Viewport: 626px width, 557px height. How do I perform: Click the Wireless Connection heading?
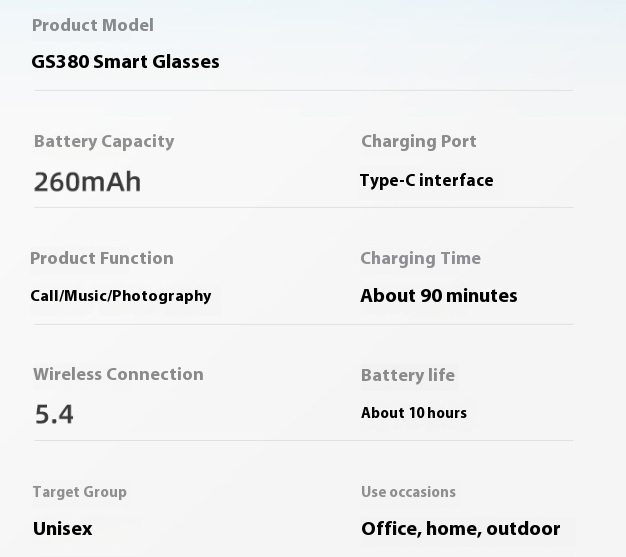[x=119, y=375]
